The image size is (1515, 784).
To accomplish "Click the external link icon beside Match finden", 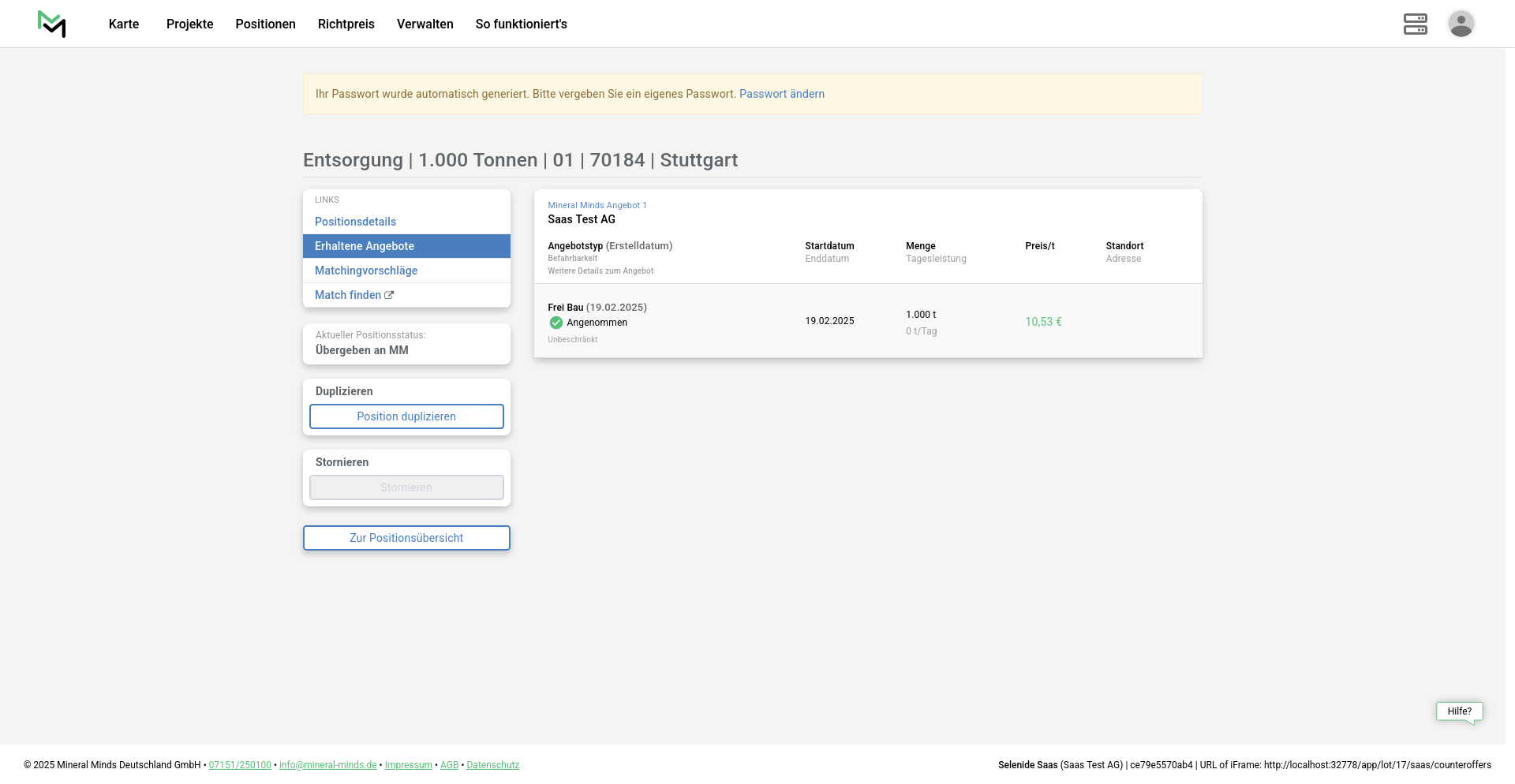I will pyautogui.click(x=389, y=295).
